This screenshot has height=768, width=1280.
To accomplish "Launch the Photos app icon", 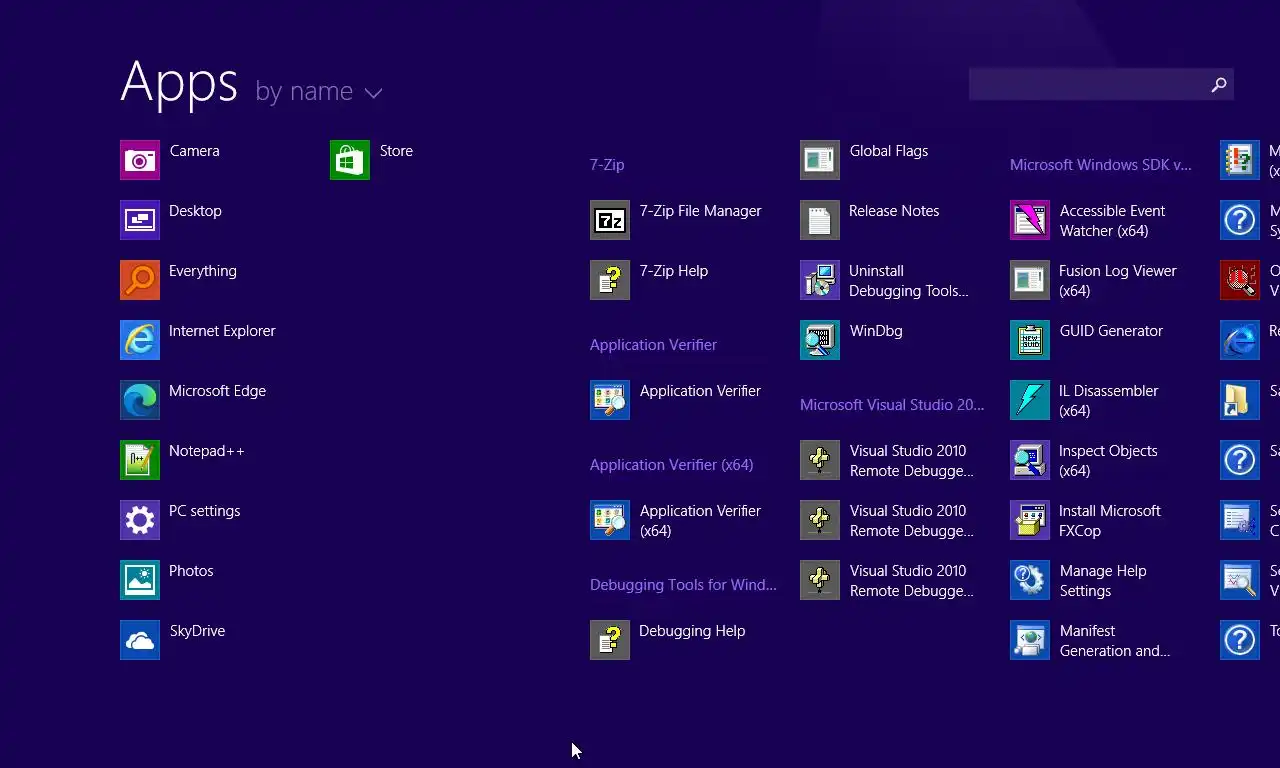I will [x=140, y=580].
